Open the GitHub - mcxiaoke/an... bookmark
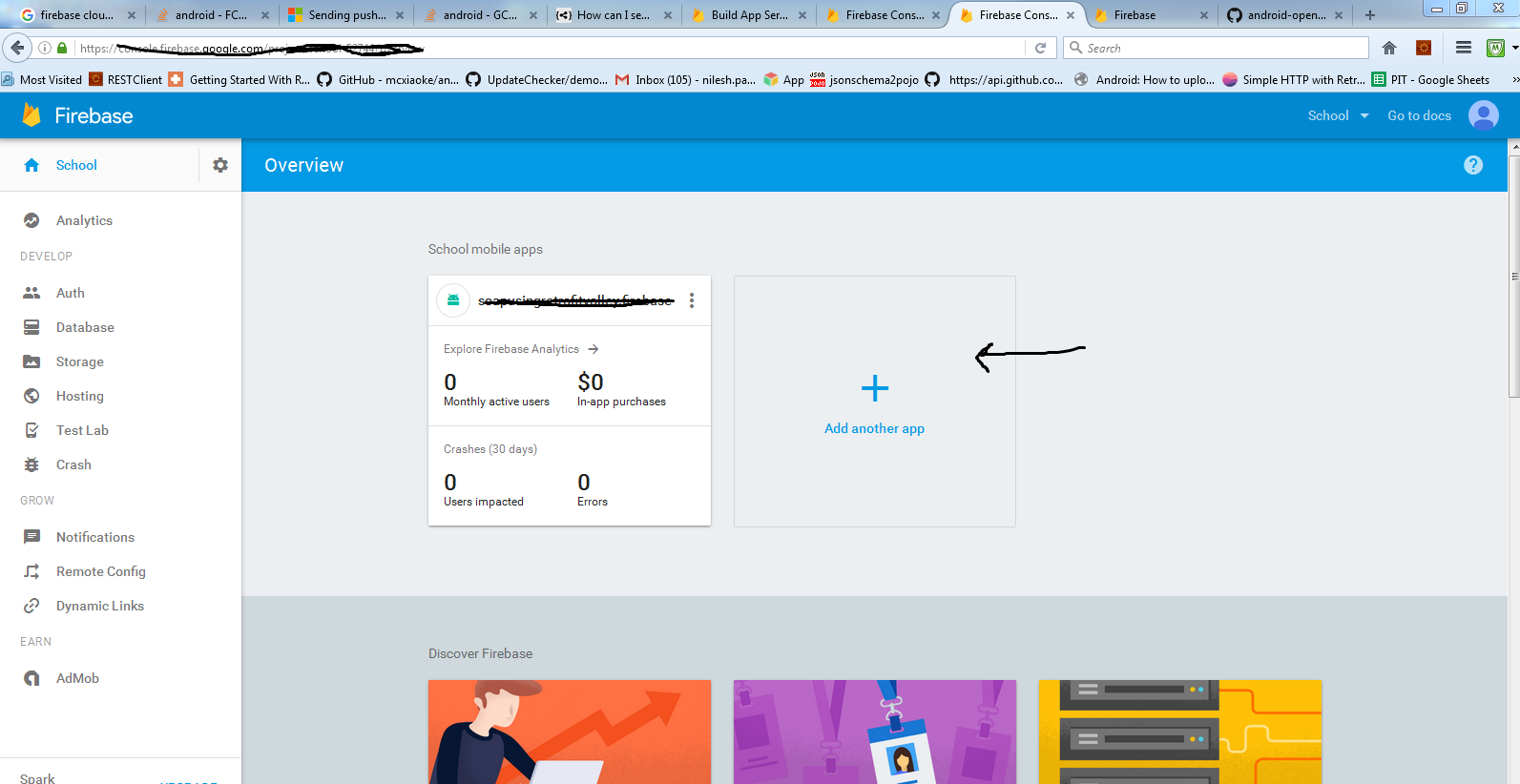This screenshot has height=784, width=1520. click(x=387, y=80)
